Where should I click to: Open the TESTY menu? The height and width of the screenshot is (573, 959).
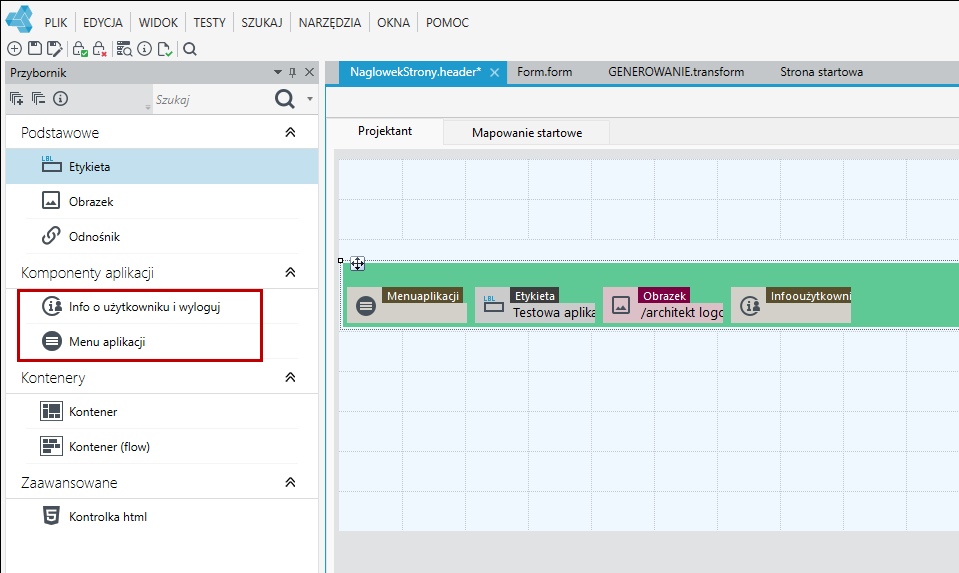[209, 23]
